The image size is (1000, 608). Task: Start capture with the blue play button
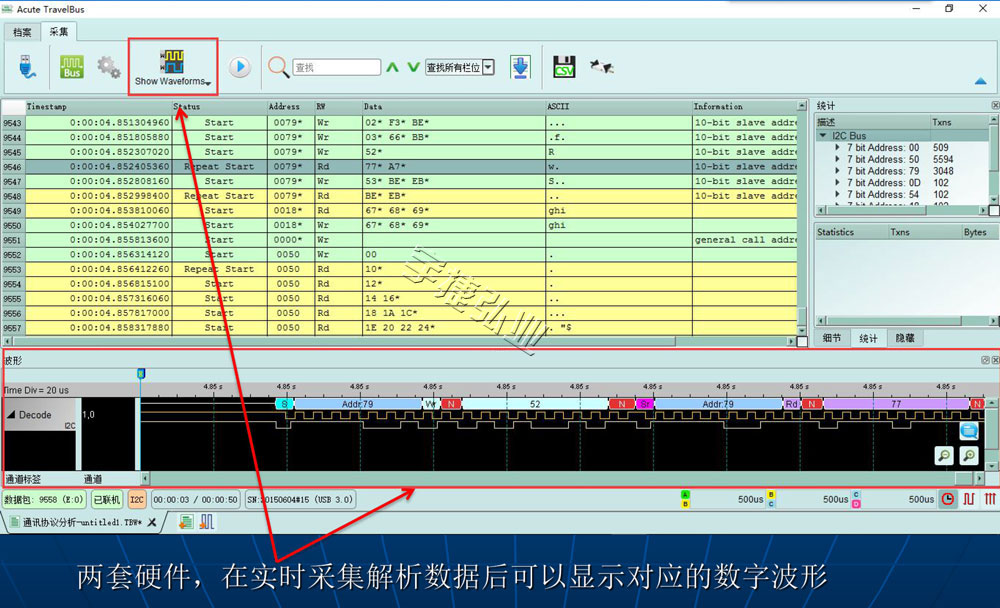(x=240, y=66)
